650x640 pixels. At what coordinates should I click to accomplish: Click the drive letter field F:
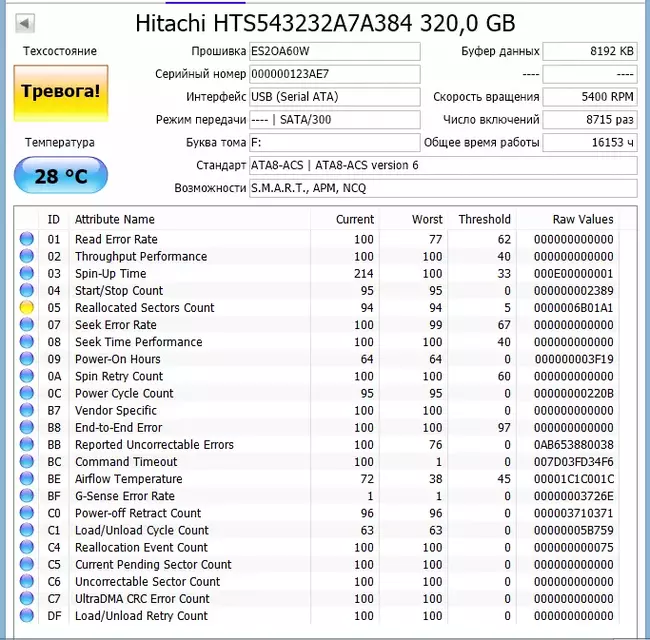(x=335, y=143)
